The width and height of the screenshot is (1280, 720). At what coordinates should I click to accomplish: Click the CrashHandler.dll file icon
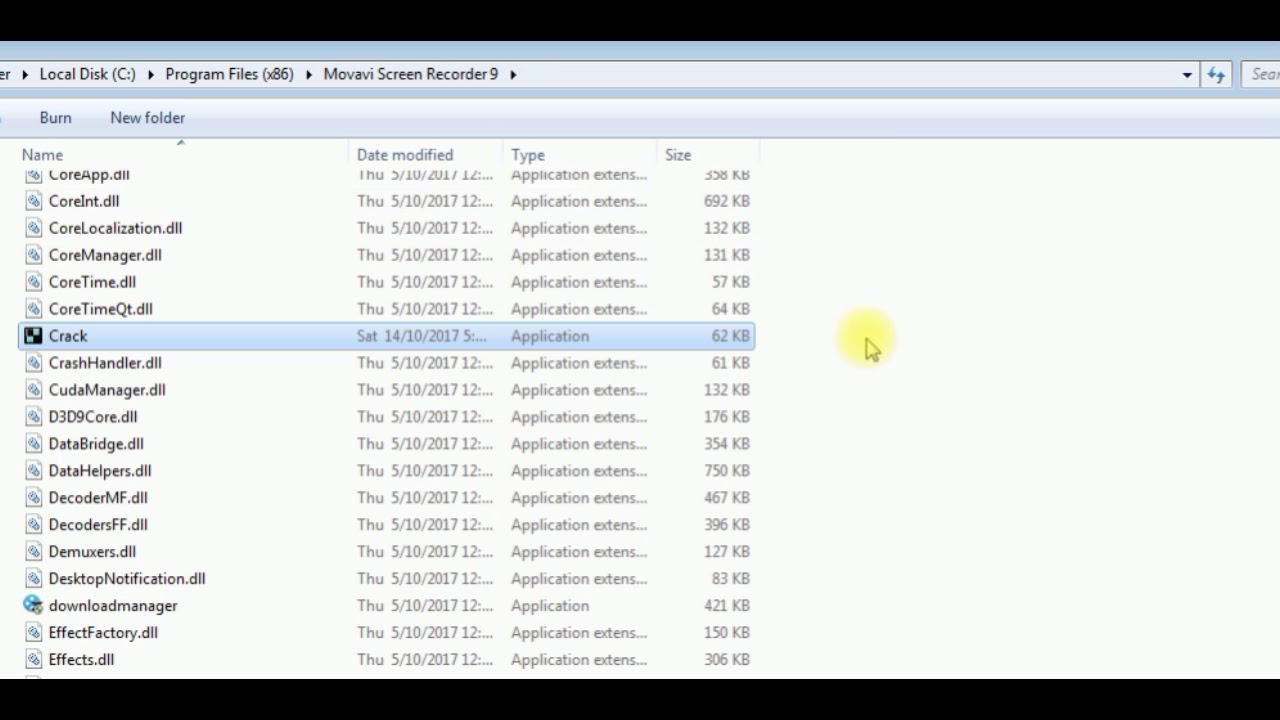tap(33, 363)
